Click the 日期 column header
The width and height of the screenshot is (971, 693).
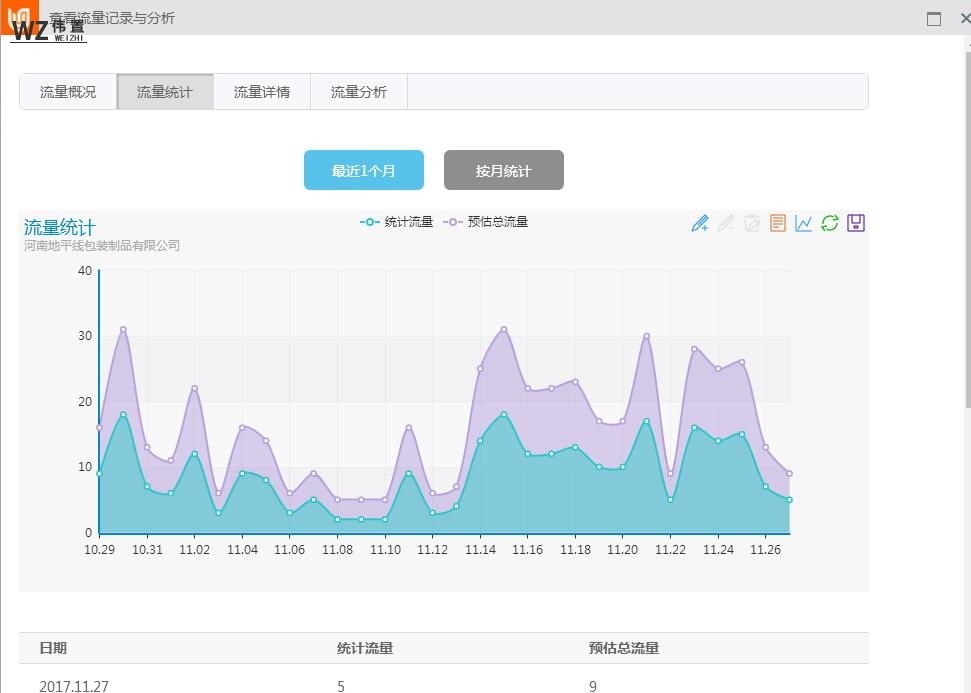point(53,648)
